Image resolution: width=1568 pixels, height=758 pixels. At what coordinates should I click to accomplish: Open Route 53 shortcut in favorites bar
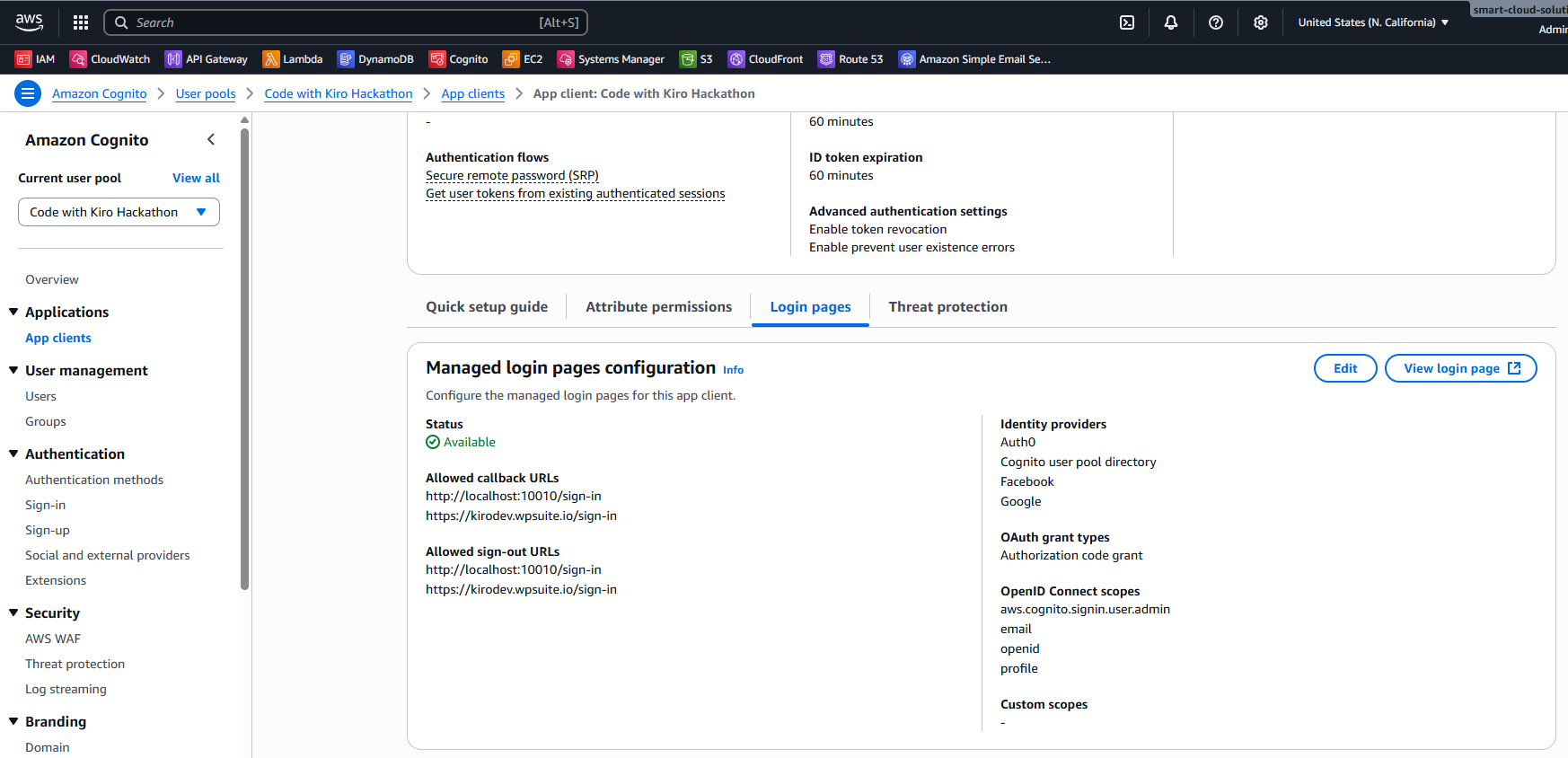(850, 59)
